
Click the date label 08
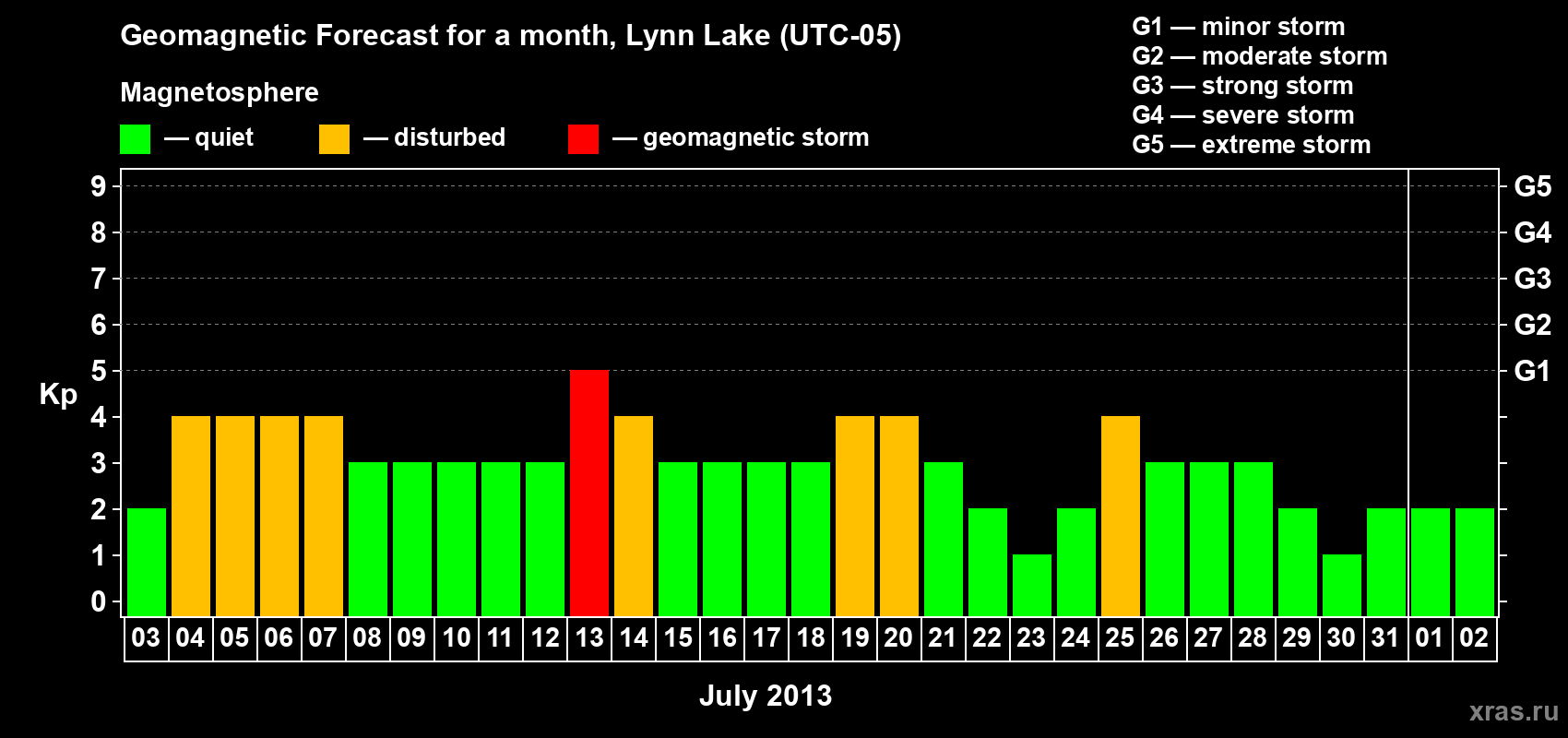point(367,638)
